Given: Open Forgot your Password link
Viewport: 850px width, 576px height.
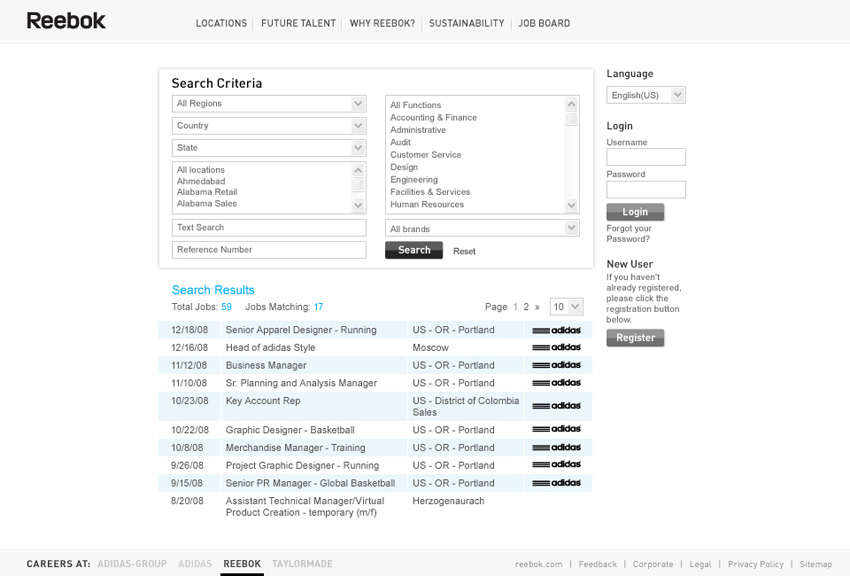Looking at the screenshot, I should point(629,234).
